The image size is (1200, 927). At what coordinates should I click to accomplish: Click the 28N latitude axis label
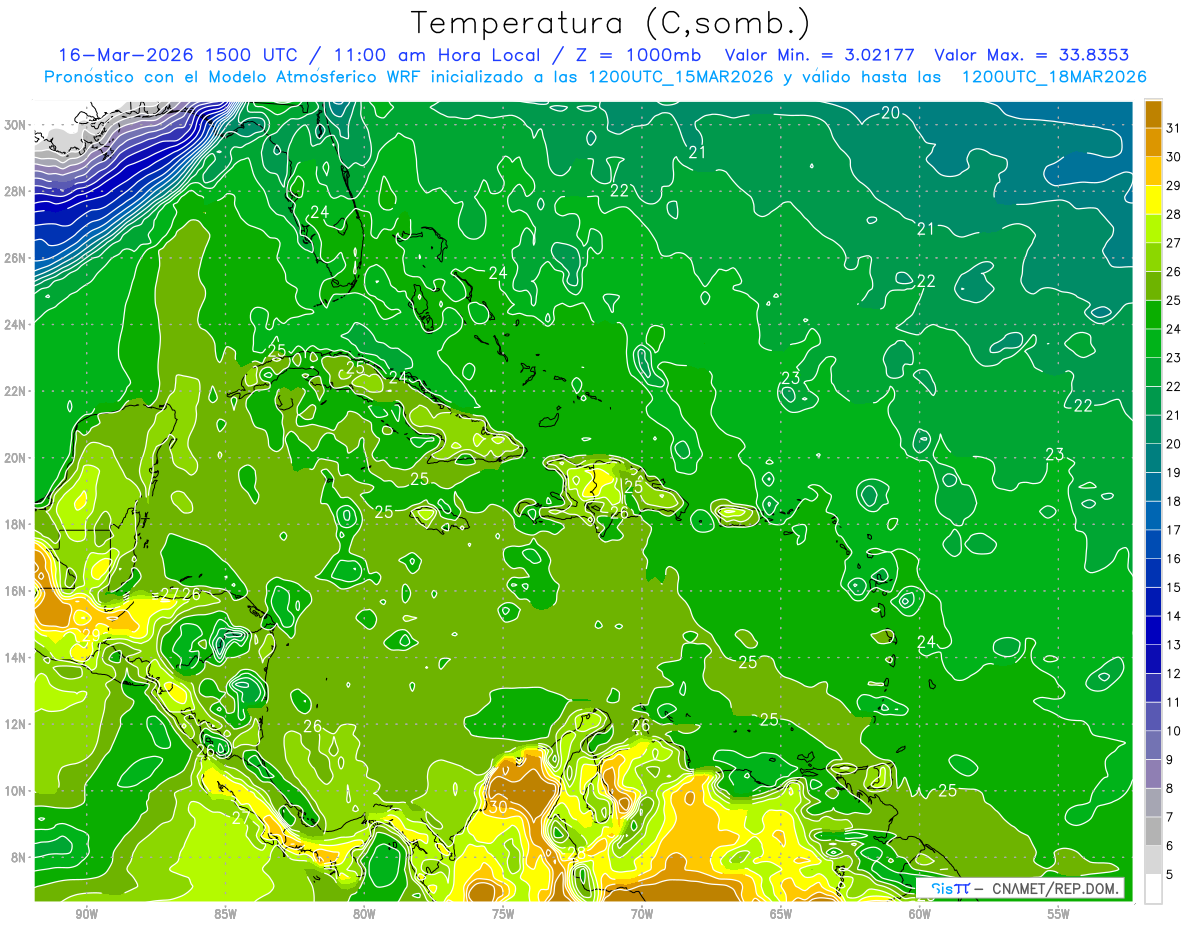click(17, 191)
